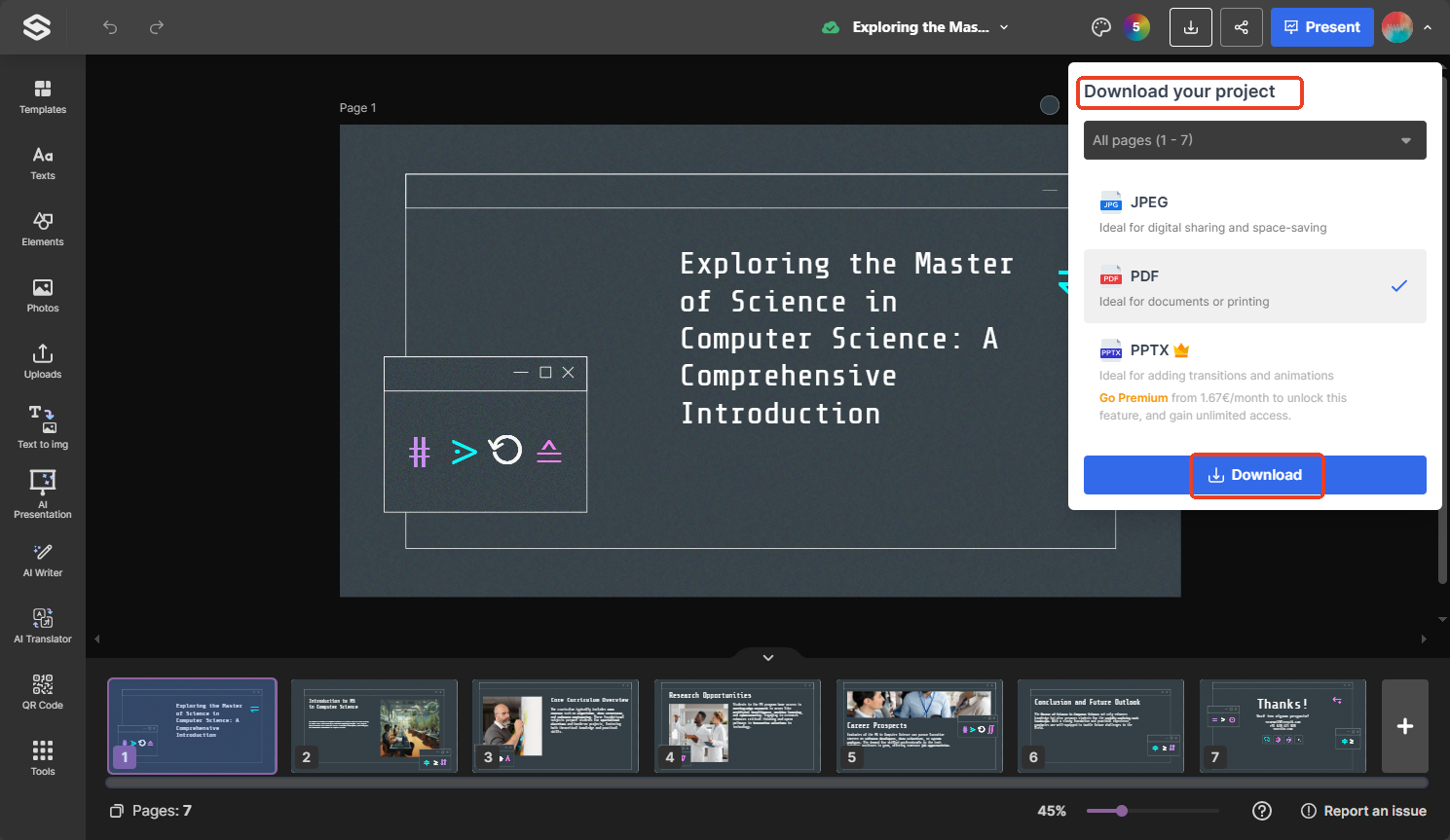Select the PDF download format

(1255, 287)
